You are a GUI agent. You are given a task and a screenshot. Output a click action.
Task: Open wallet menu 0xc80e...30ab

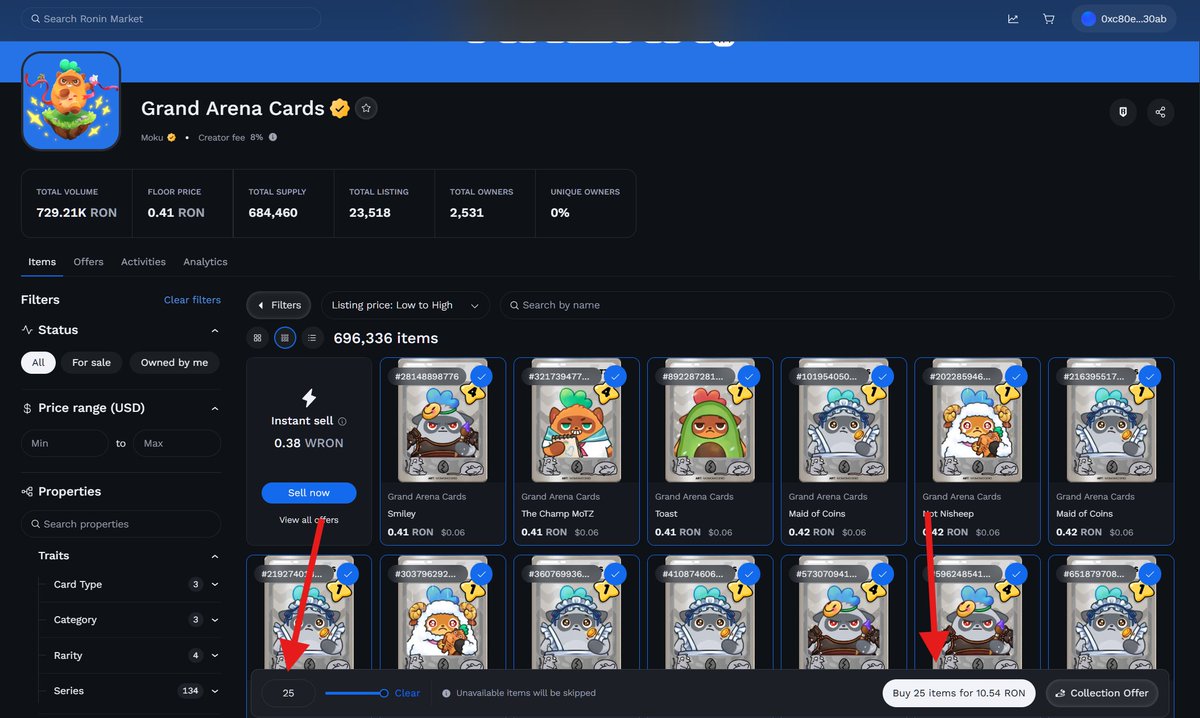[x=1125, y=19]
